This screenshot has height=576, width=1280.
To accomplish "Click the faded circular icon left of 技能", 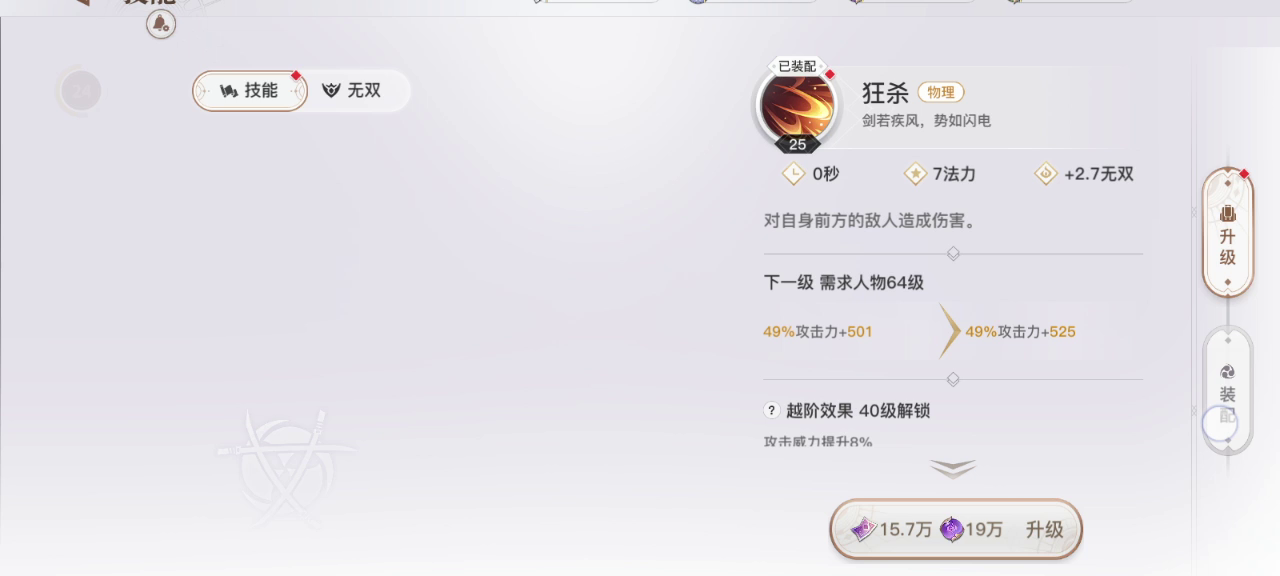I will coord(81,91).
